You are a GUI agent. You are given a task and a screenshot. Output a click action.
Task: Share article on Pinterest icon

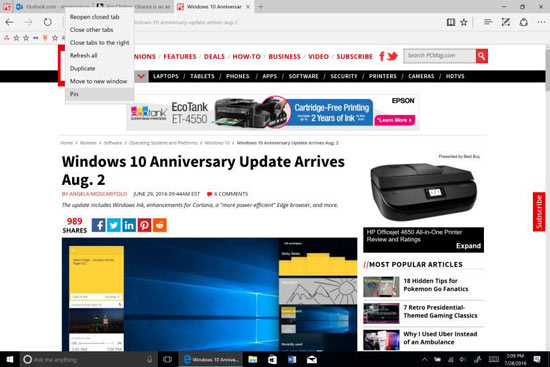coord(144,225)
